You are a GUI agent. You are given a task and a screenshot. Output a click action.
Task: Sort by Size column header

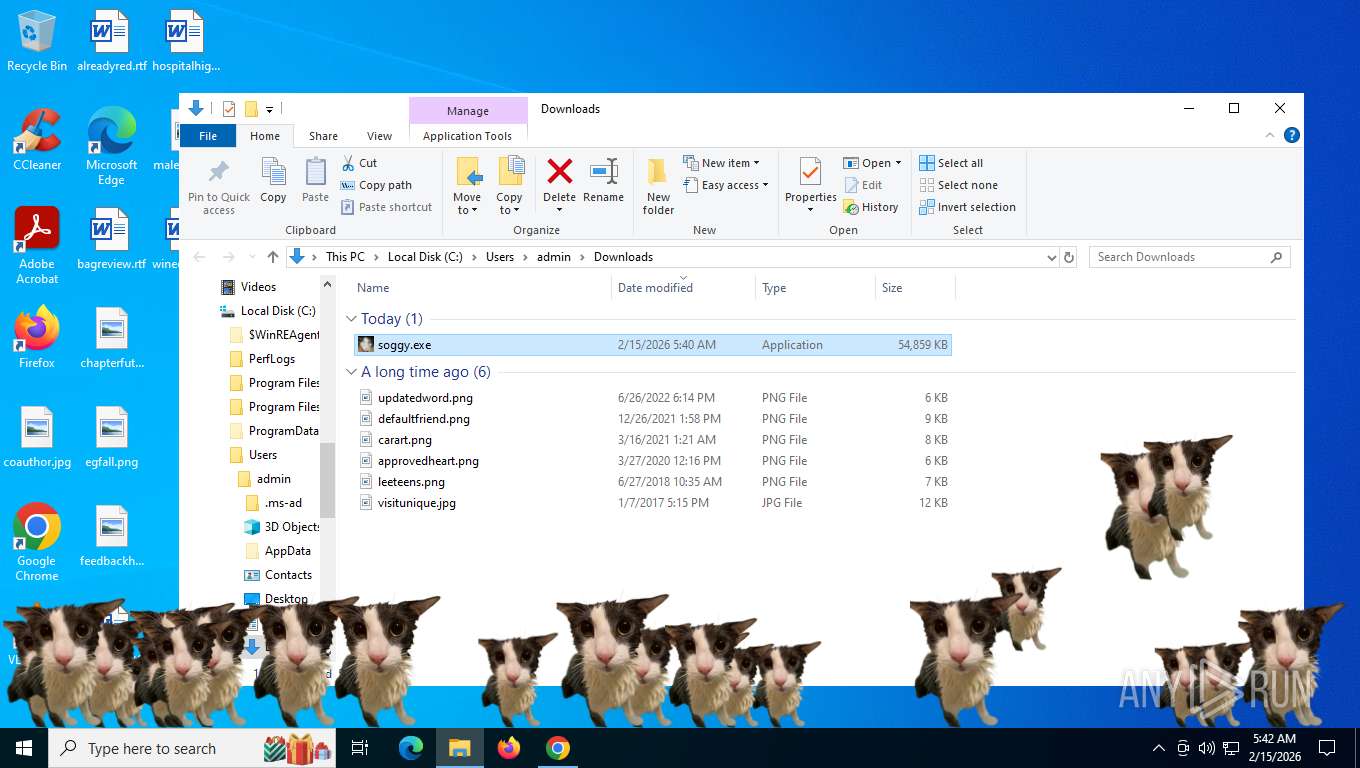(x=915, y=288)
